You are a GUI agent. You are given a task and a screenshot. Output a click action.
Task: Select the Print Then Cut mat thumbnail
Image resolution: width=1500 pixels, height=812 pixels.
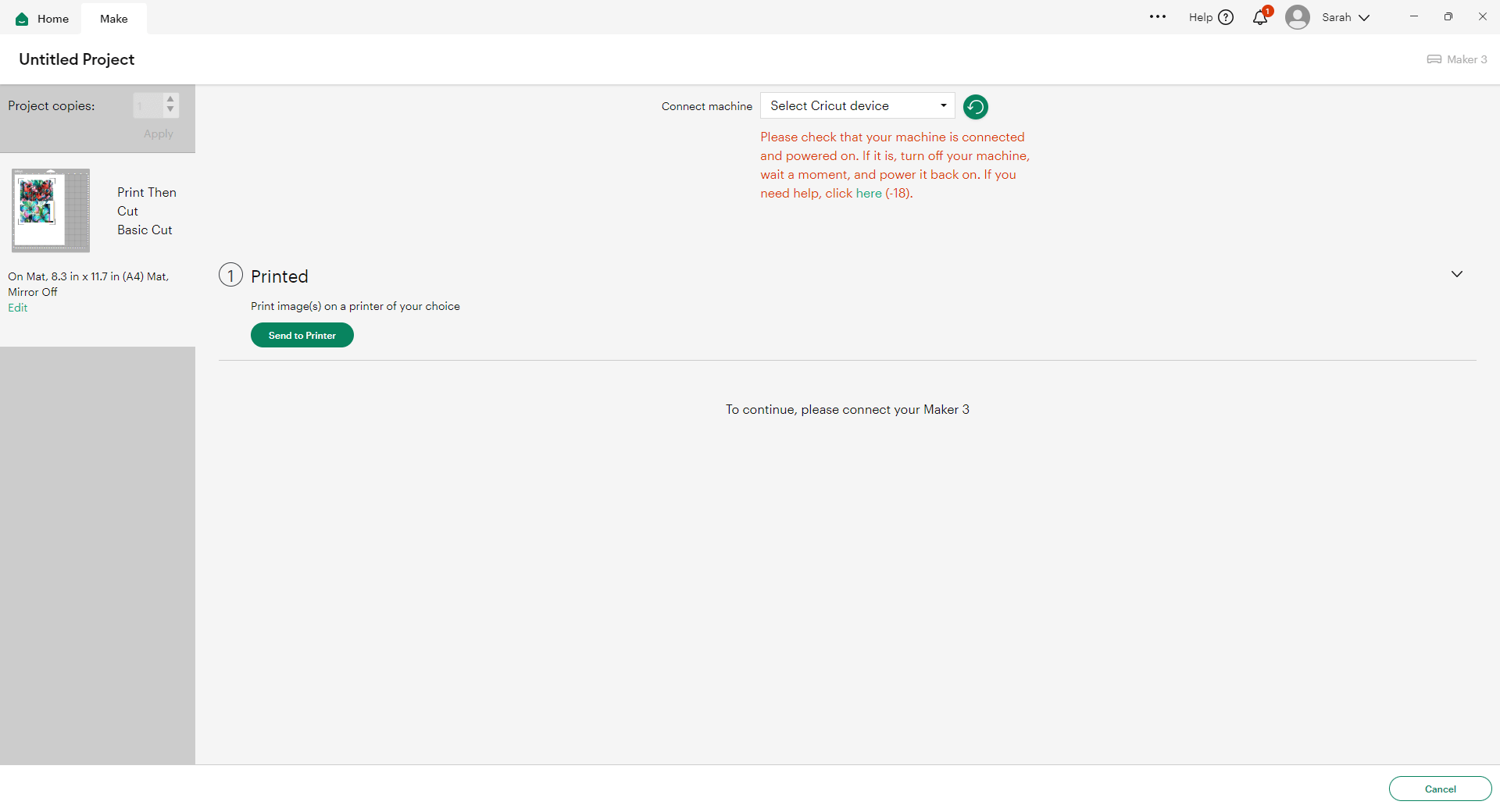click(51, 210)
